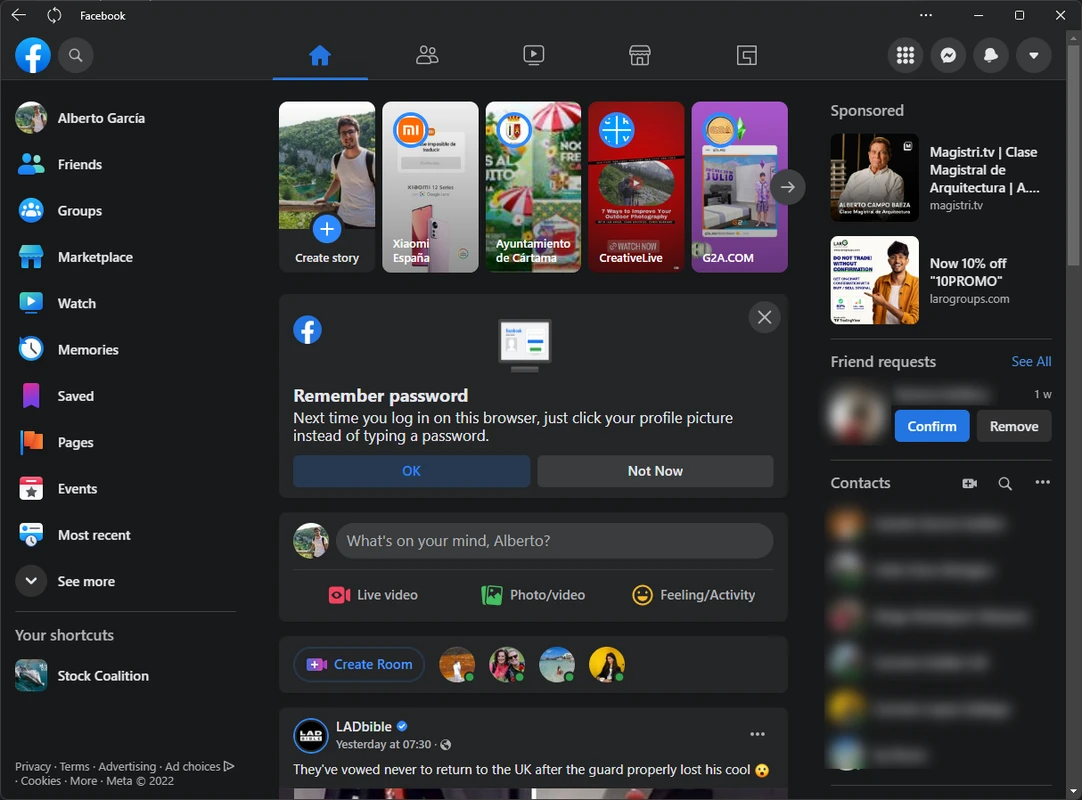Click the What's on your mind field
The height and width of the screenshot is (800, 1082).
554,540
